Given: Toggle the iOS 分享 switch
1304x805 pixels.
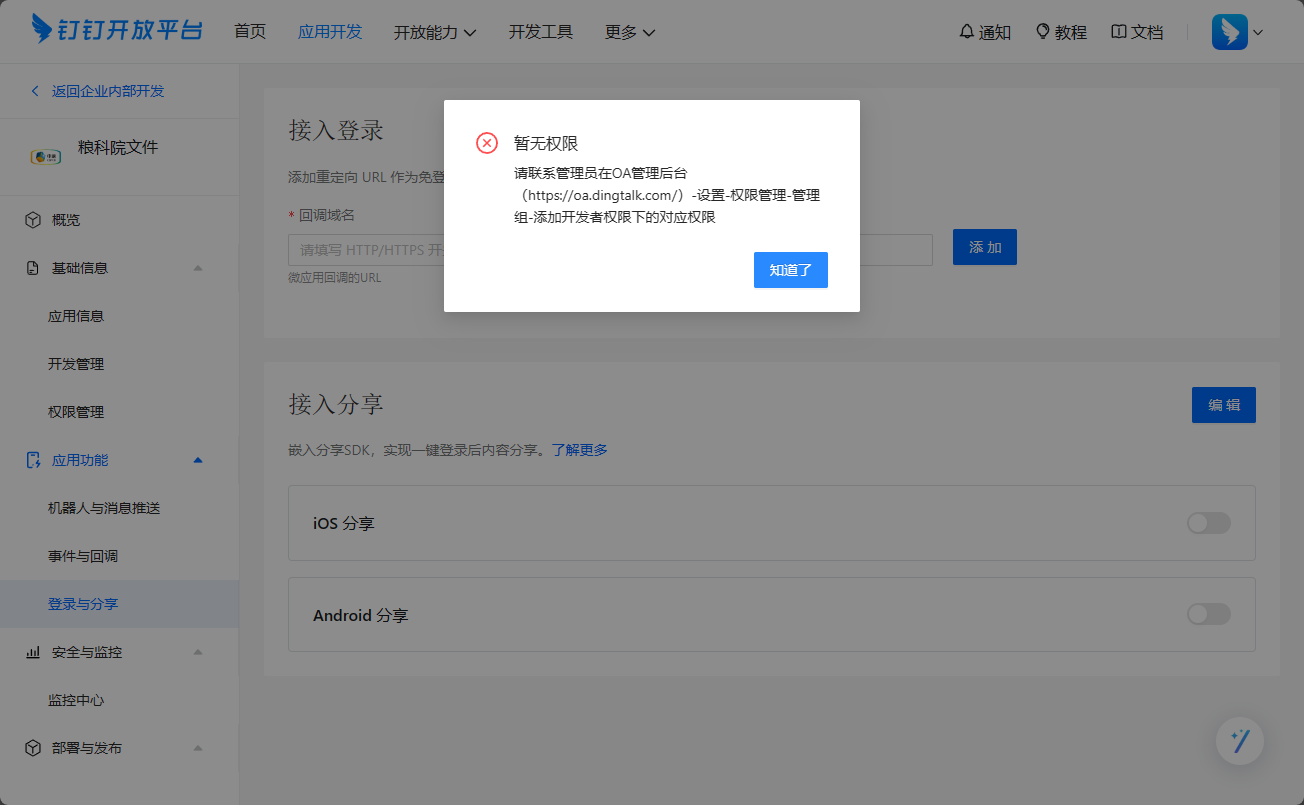Looking at the screenshot, I should pyautogui.click(x=1209, y=523).
